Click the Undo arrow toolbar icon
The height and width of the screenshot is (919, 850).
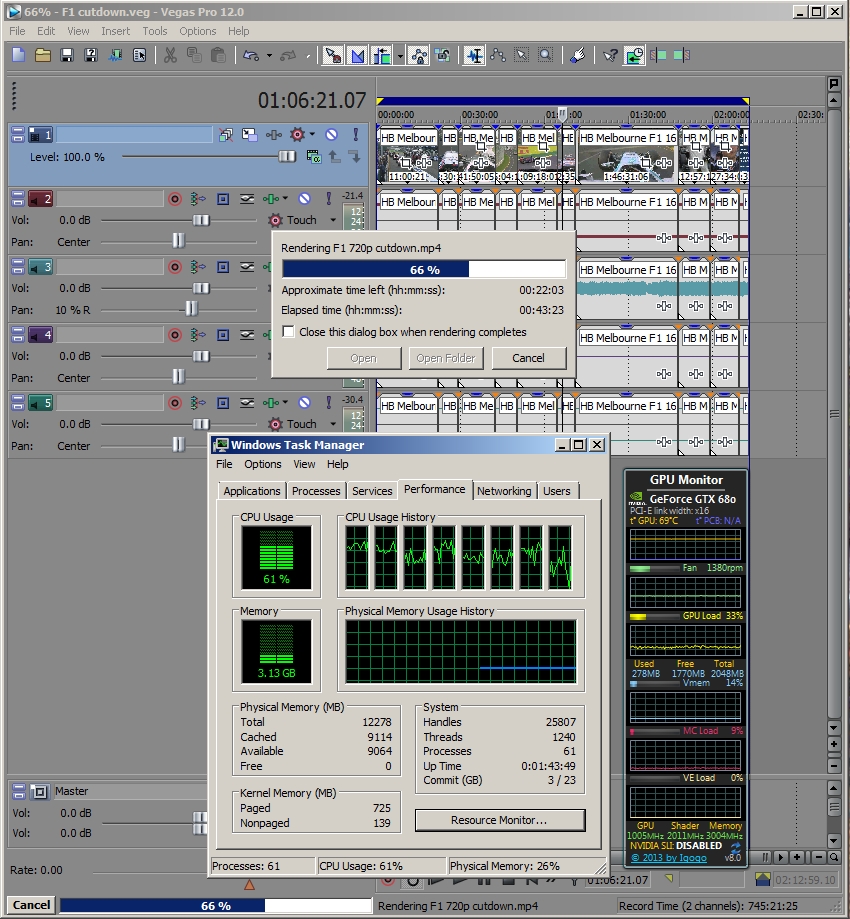pos(251,56)
